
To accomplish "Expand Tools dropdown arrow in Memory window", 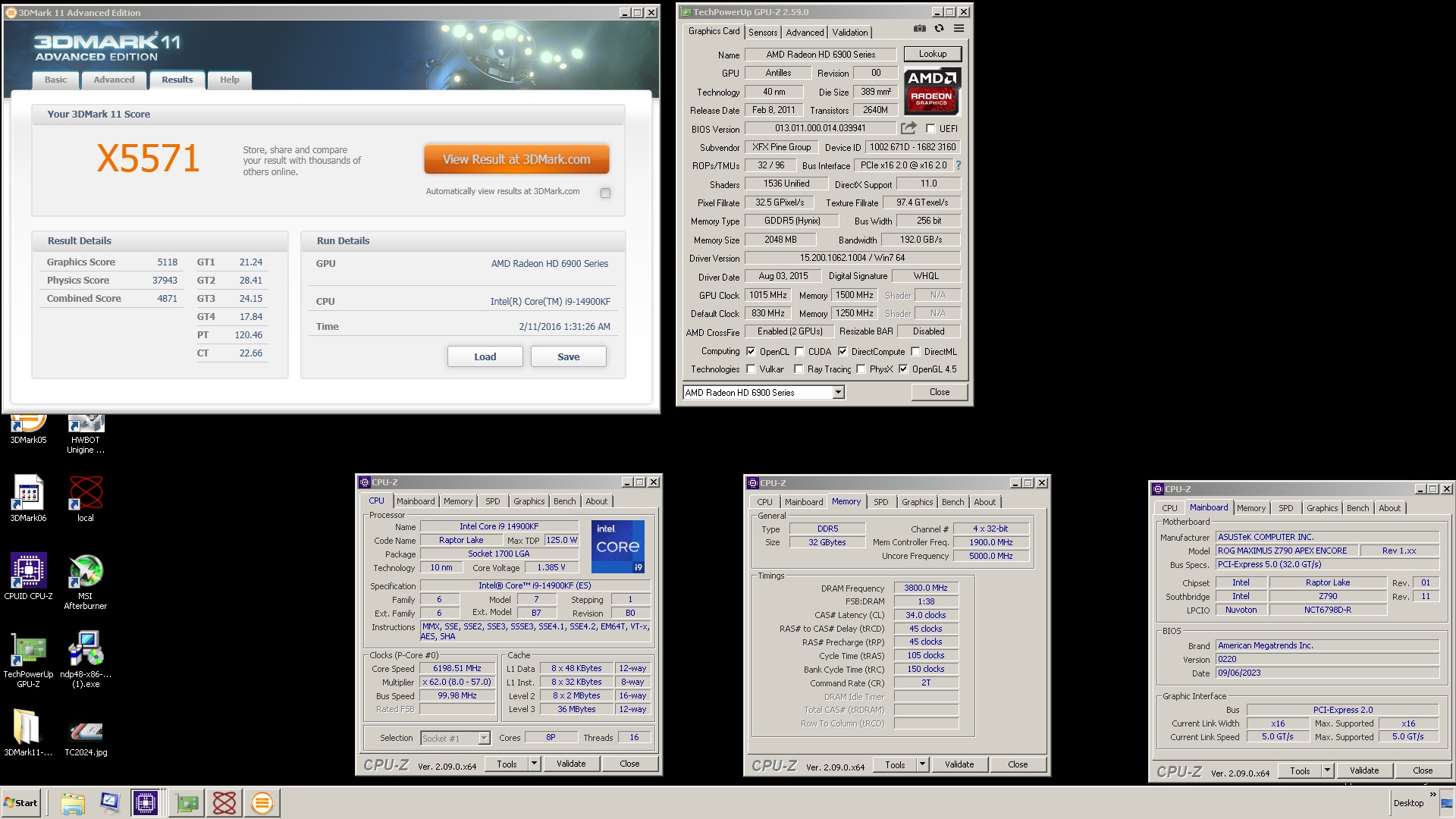I will coord(923,764).
